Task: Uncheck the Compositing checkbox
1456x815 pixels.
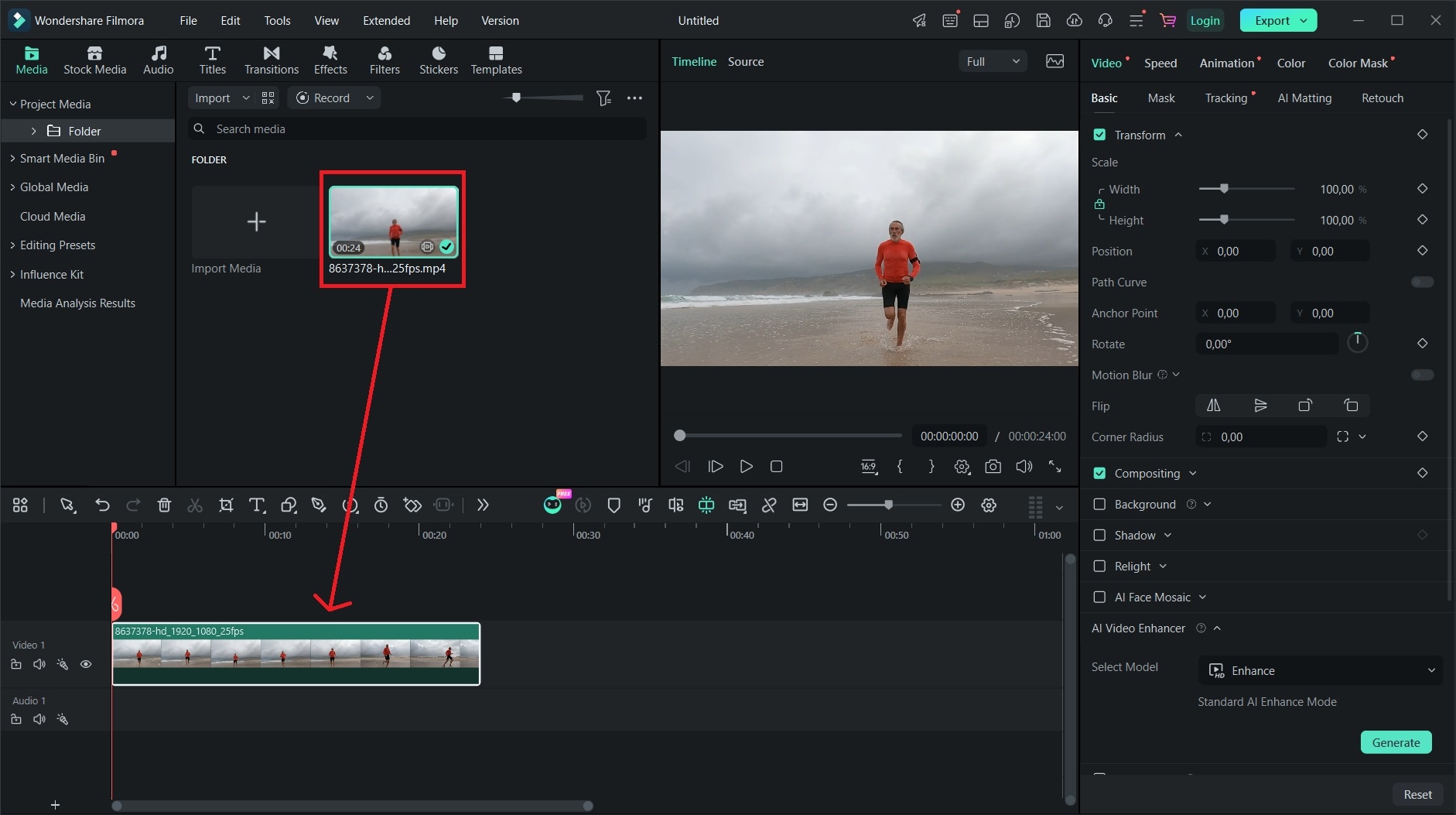Action: click(x=1099, y=473)
